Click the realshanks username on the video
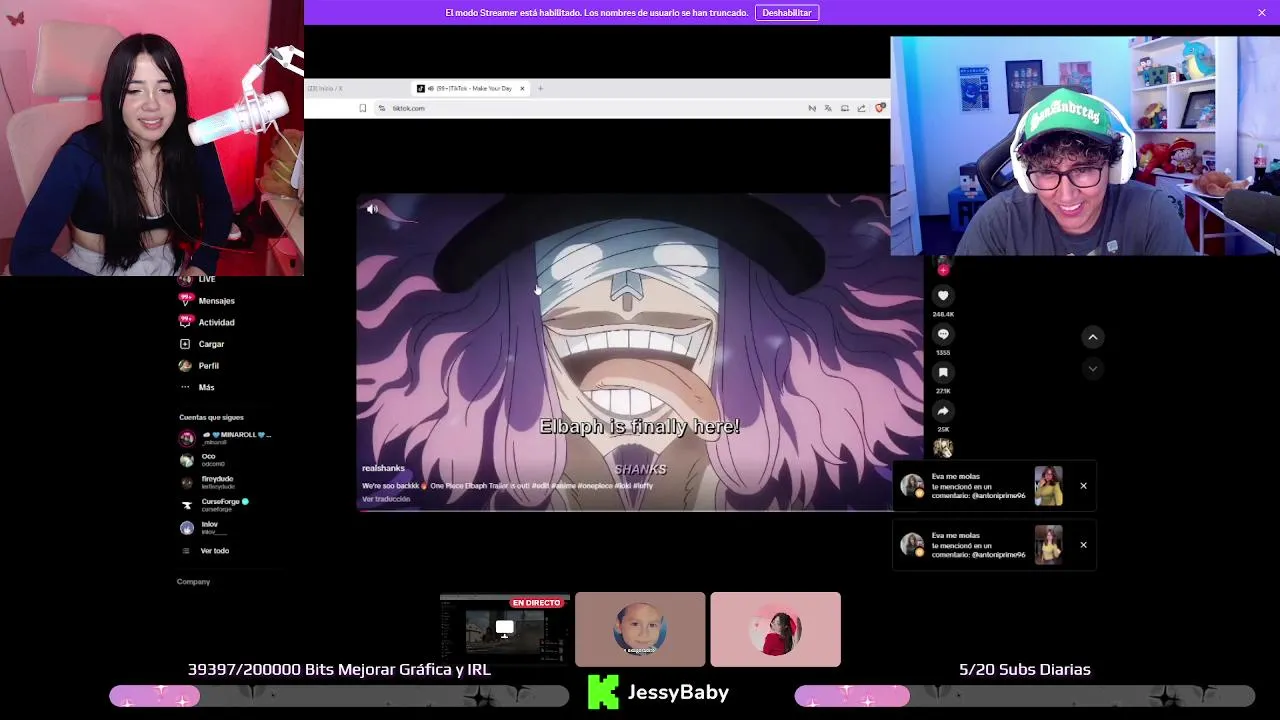 pos(383,468)
